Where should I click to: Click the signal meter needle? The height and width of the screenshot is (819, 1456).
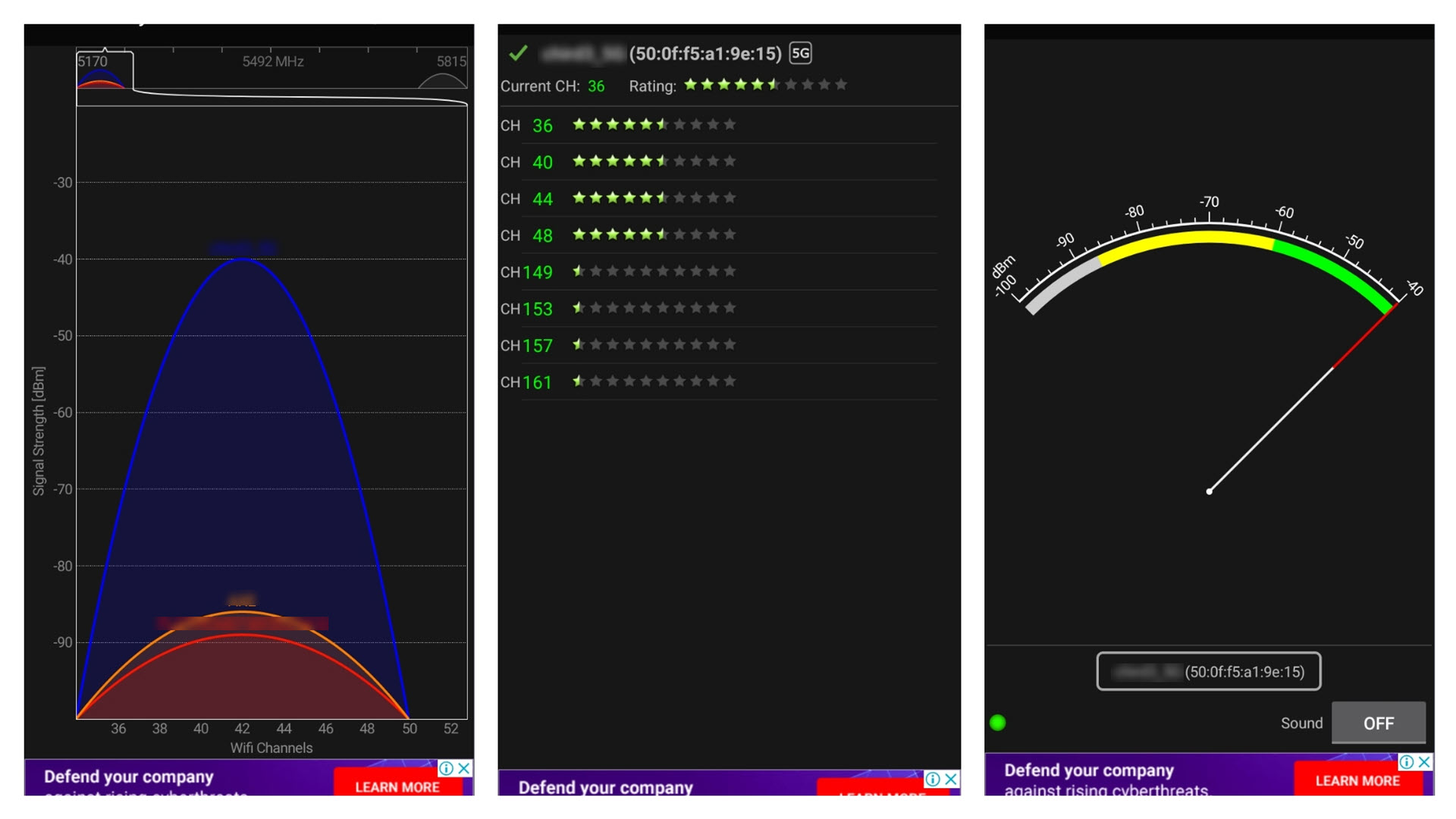point(1301,399)
